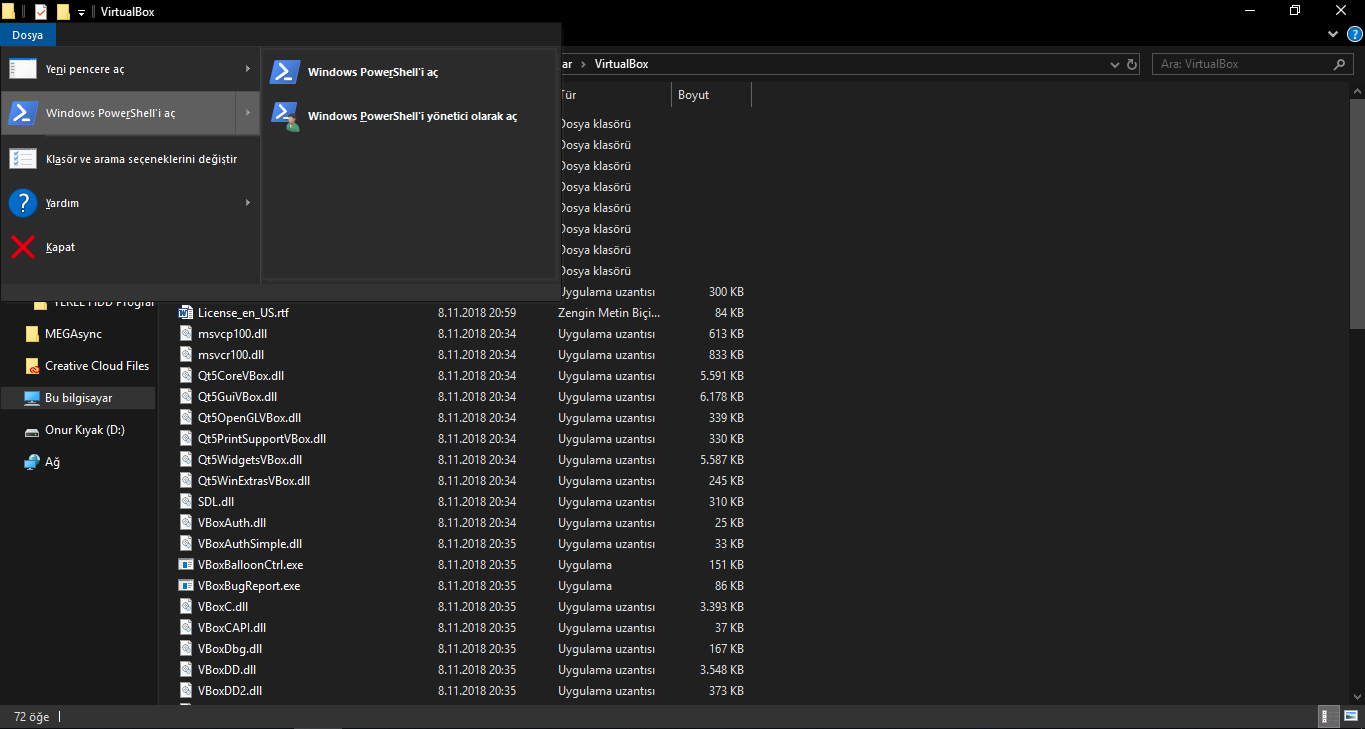Click the vertical scrollbar thumb of file list

1357,213
